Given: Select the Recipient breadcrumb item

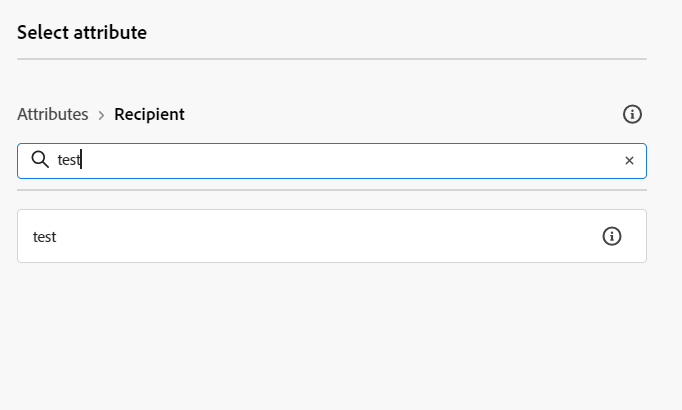Looking at the screenshot, I should pos(149,114).
